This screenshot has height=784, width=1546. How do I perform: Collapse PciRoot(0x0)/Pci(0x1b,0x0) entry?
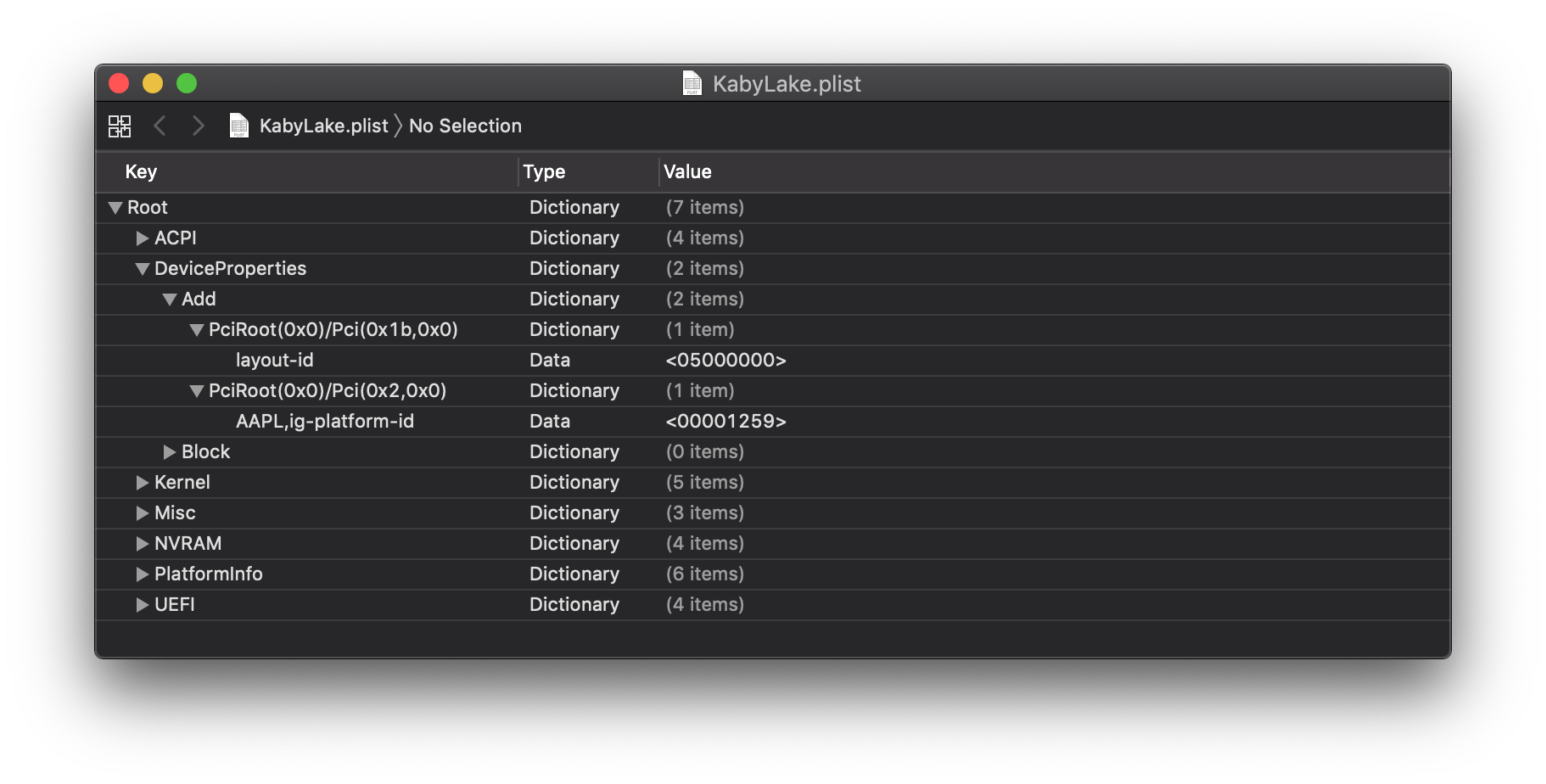(196, 329)
